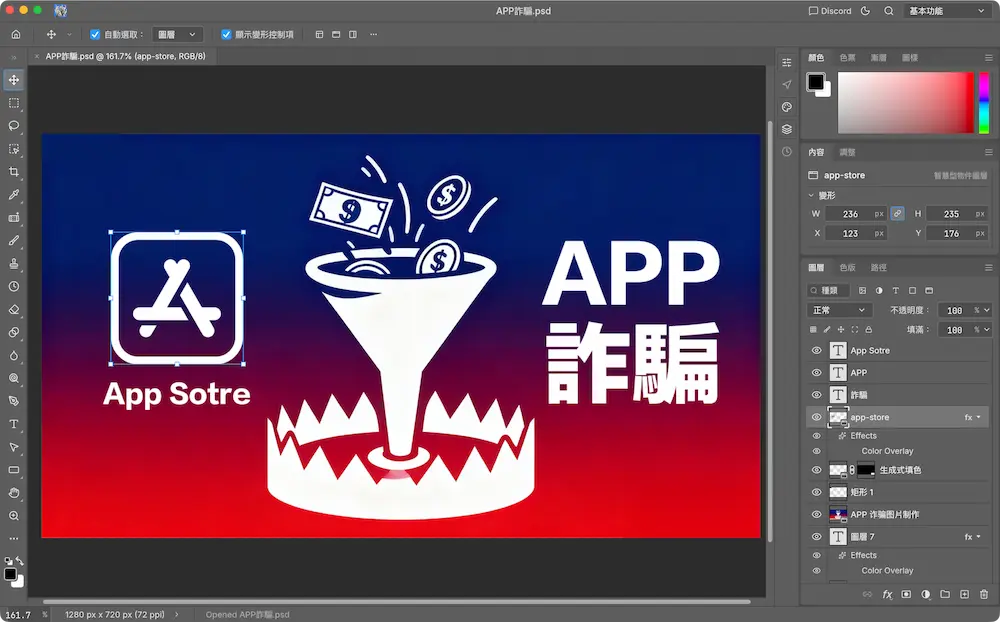1000x622 pixels.
Task: Add layer style fx icon at panel bottom
Action: [x=887, y=595]
